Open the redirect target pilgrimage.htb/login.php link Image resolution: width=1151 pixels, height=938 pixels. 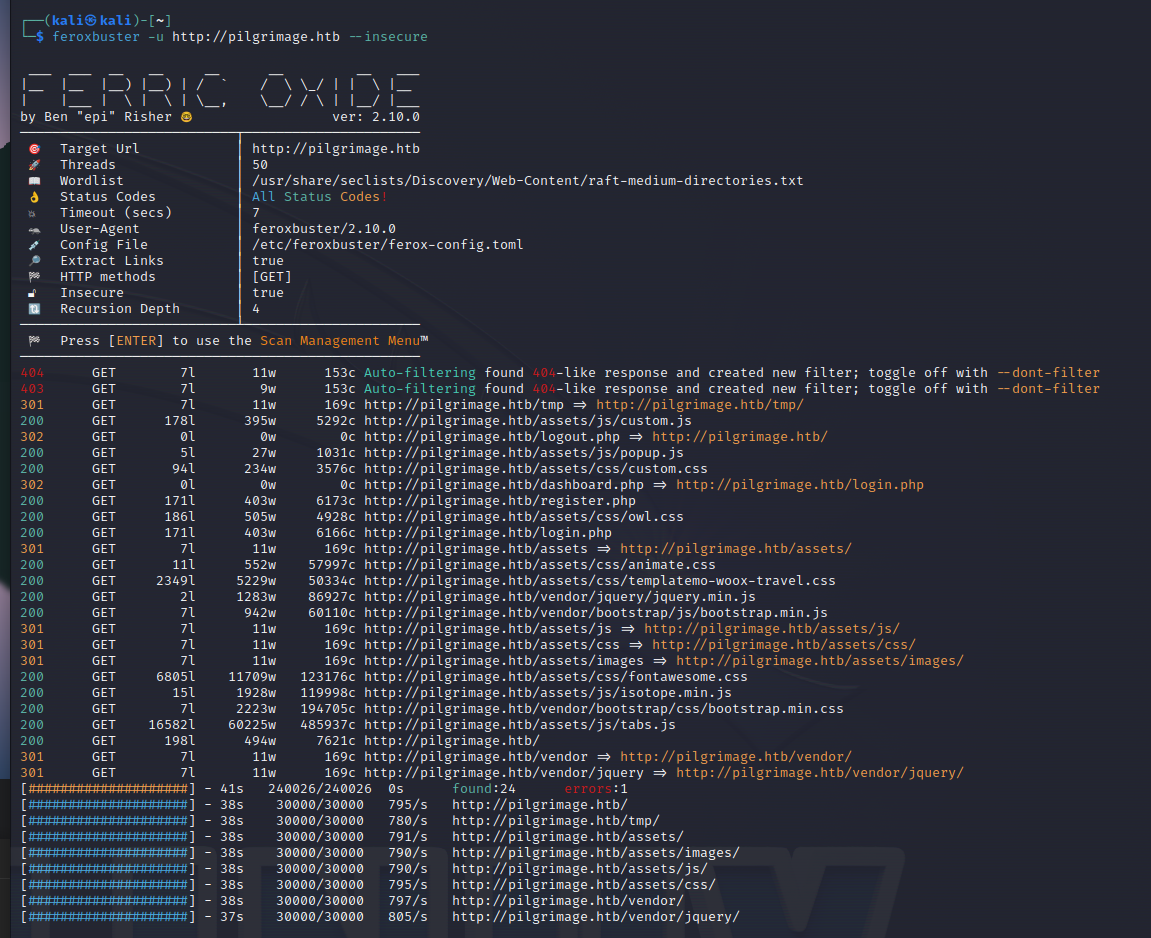coord(799,485)
